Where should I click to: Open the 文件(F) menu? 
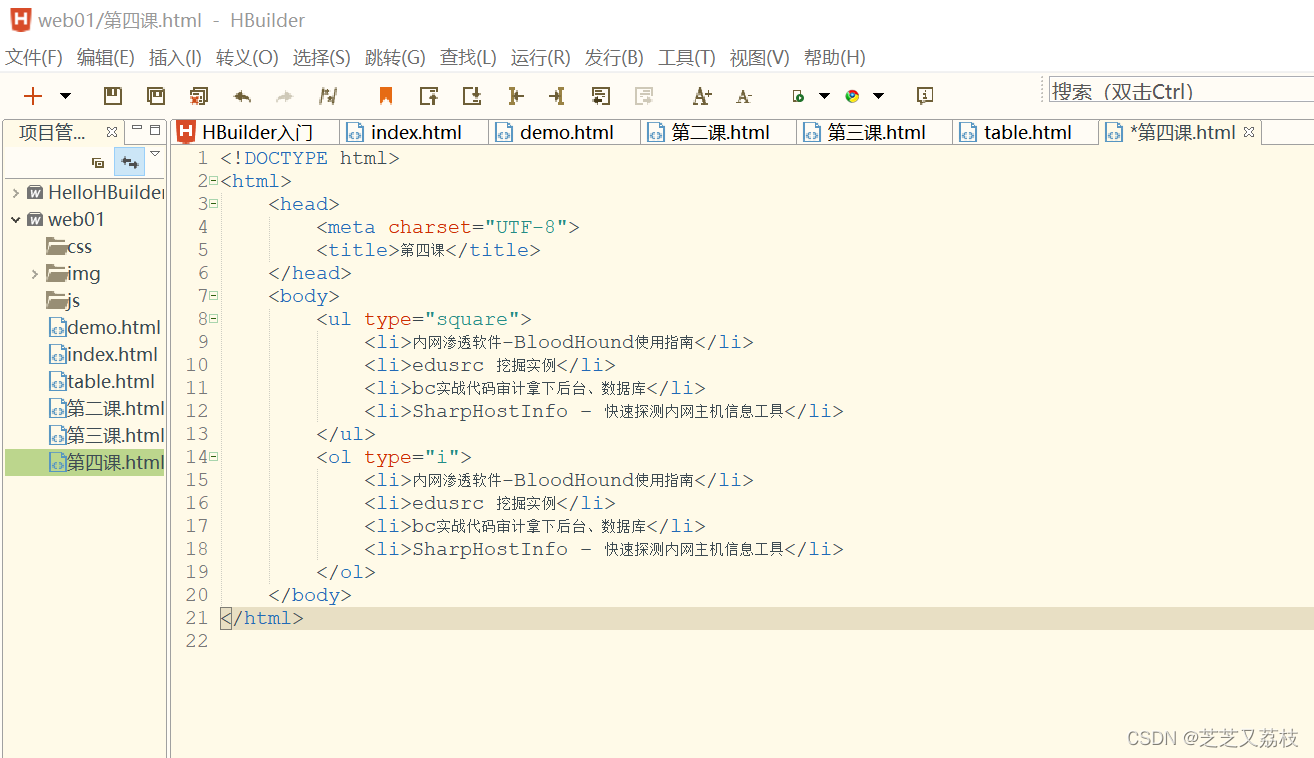coord(34,58)
